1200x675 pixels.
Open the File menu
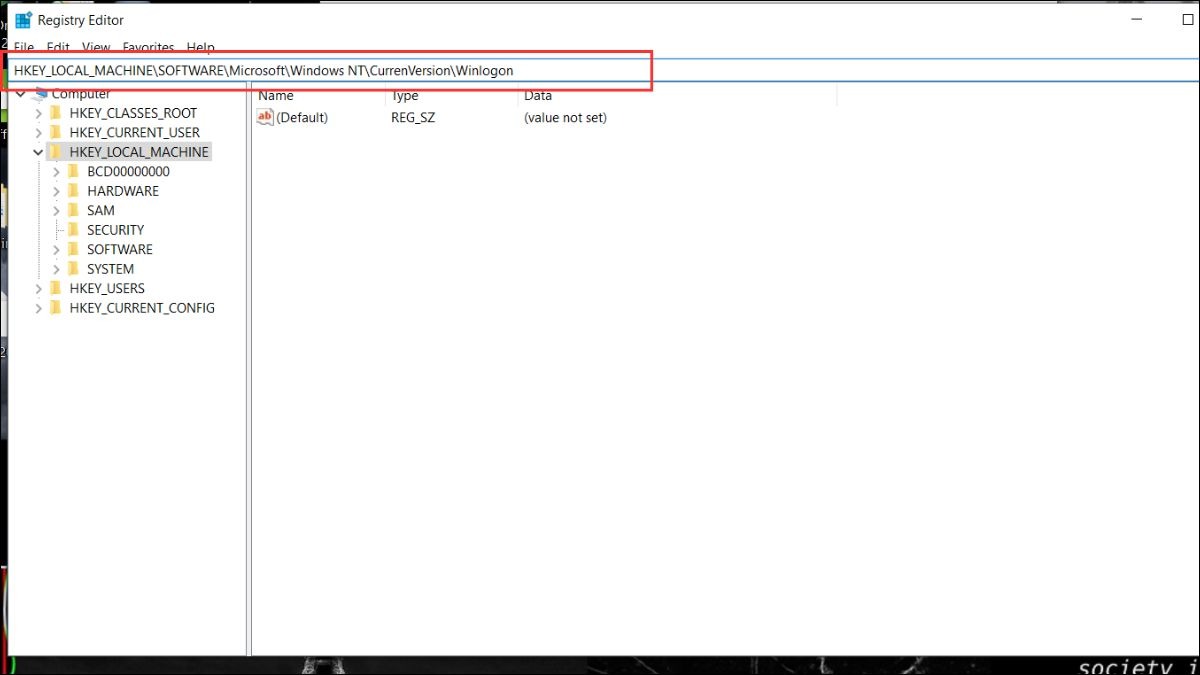point(24,47)
